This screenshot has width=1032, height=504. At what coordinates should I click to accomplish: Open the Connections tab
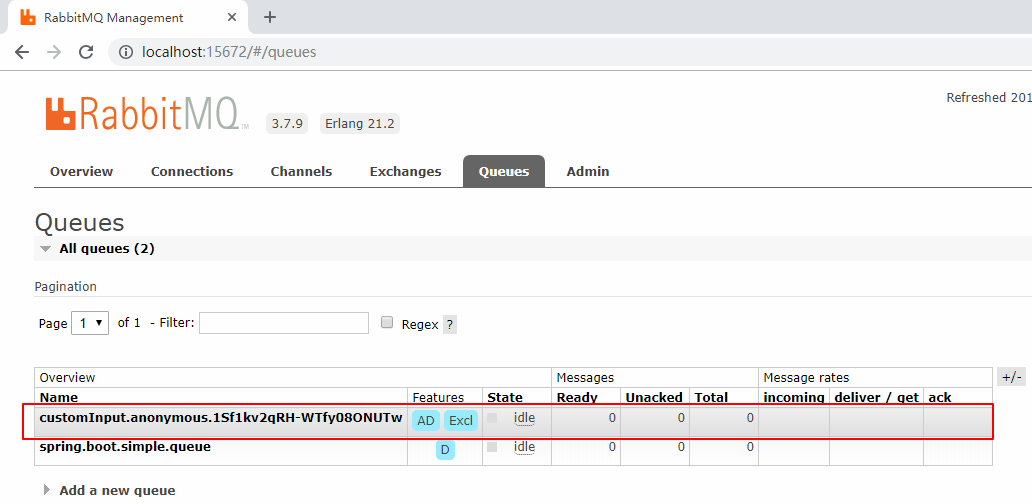pos(192,171)
